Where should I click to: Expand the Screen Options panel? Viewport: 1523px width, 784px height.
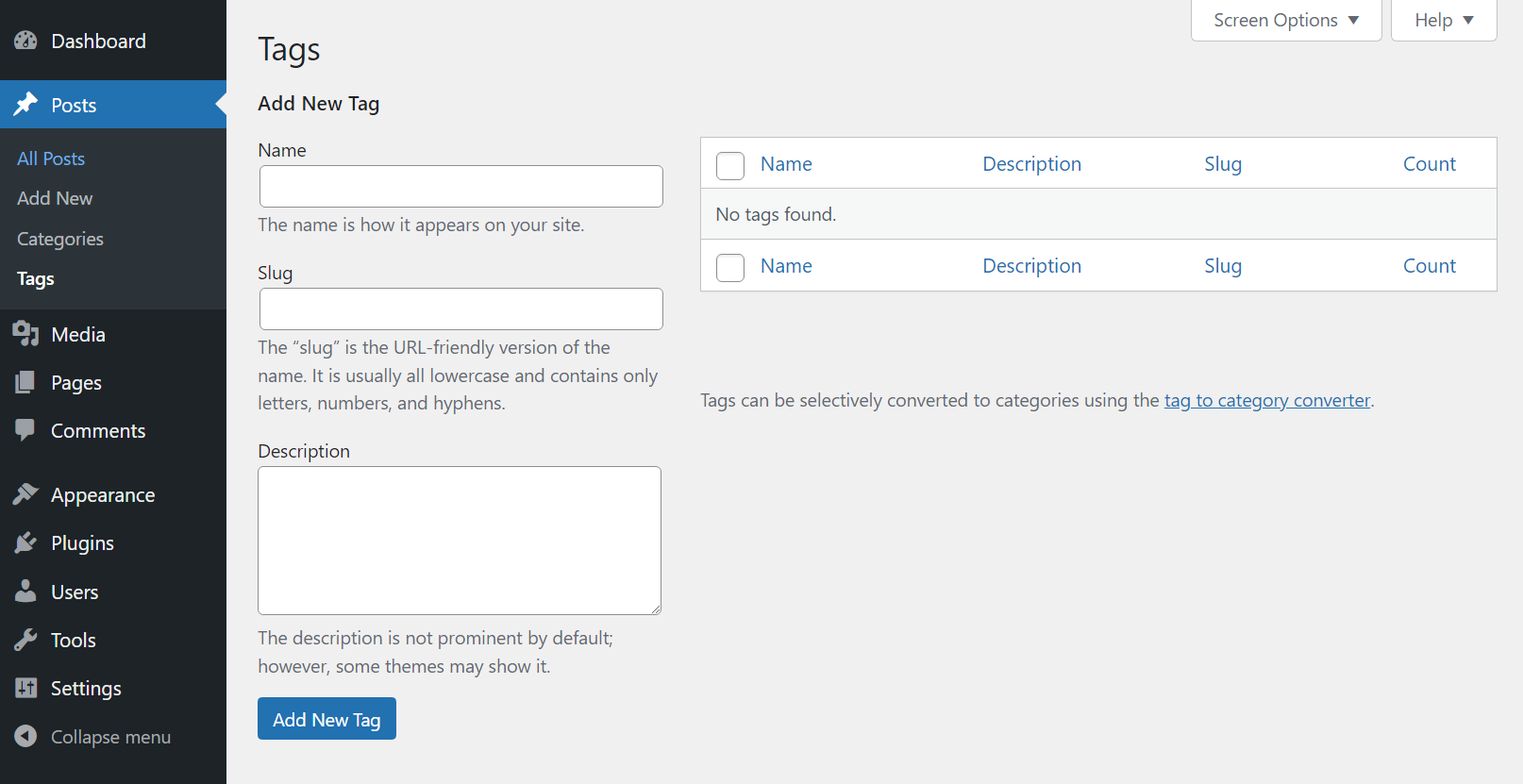tap(1286, 20)
